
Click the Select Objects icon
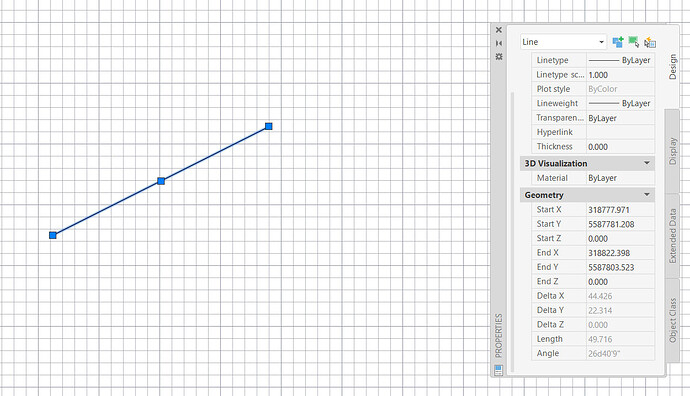[x=634, y=42]
